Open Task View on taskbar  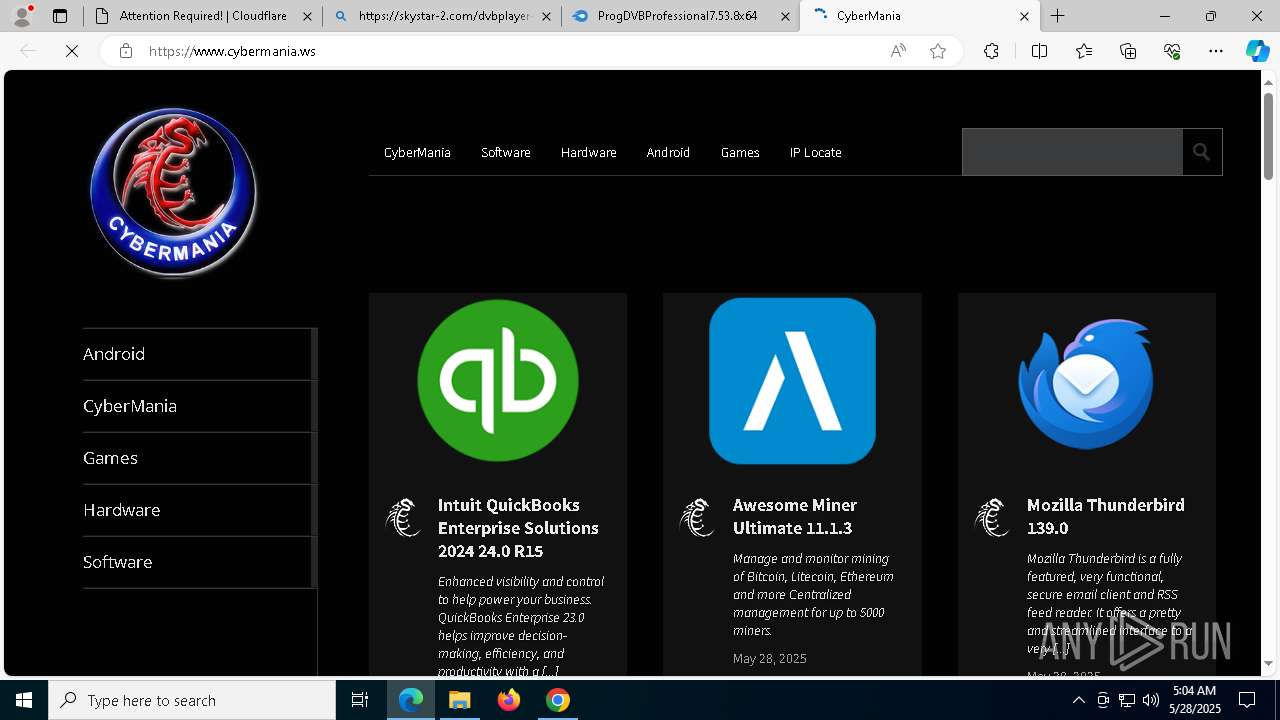coord(360,700)
